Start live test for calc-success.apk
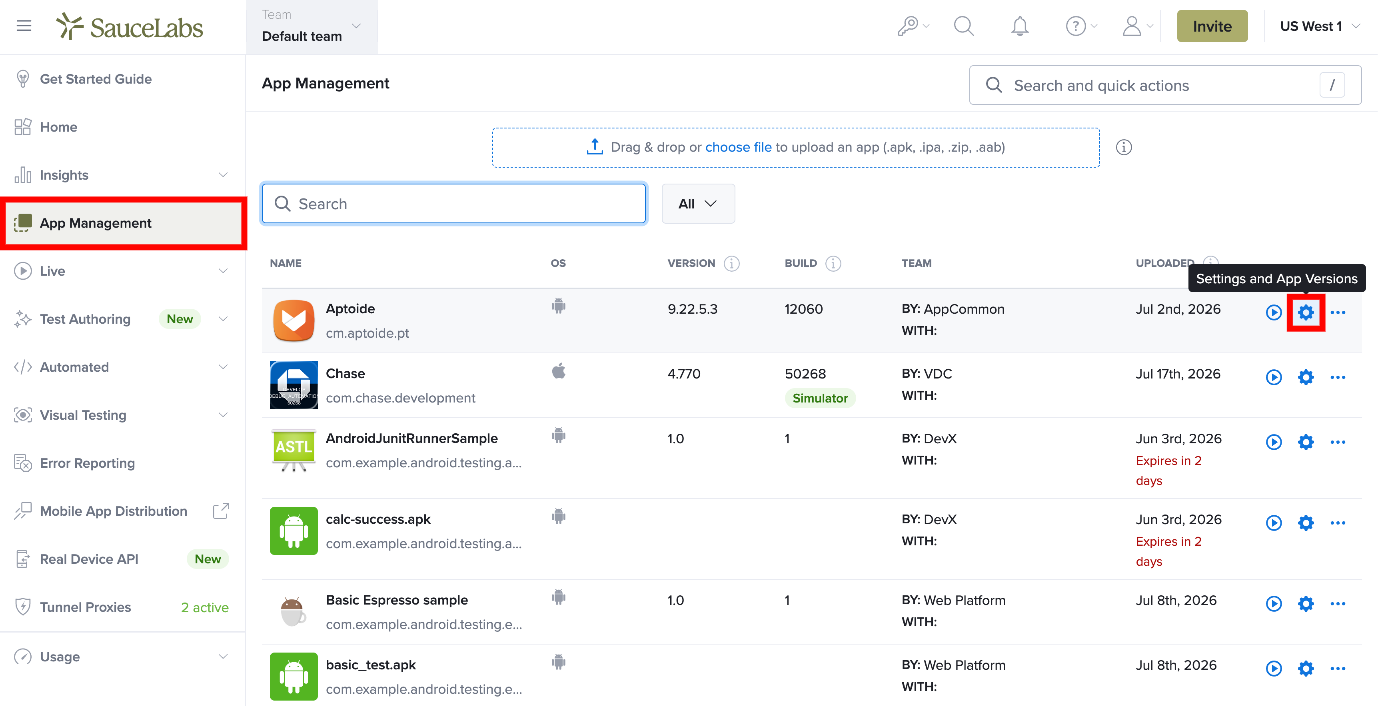 (1274, 523)
